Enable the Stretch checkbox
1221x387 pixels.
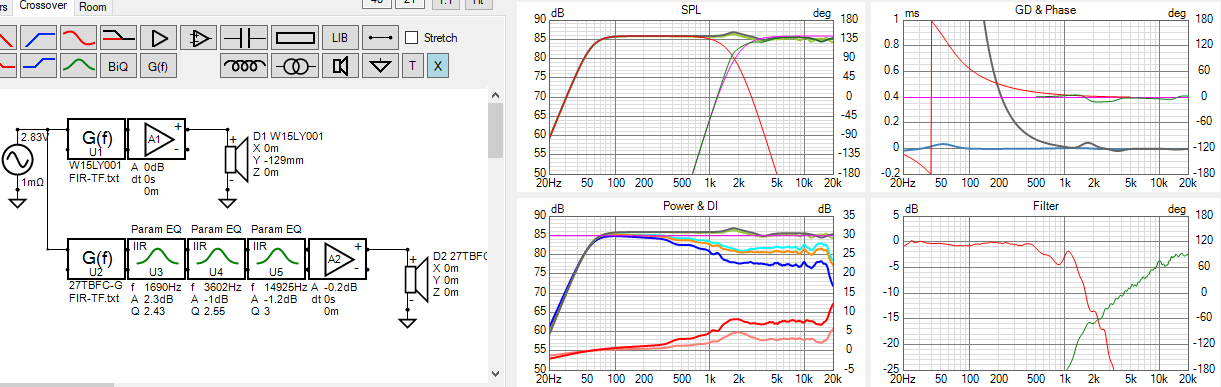(x=412, y=38)
